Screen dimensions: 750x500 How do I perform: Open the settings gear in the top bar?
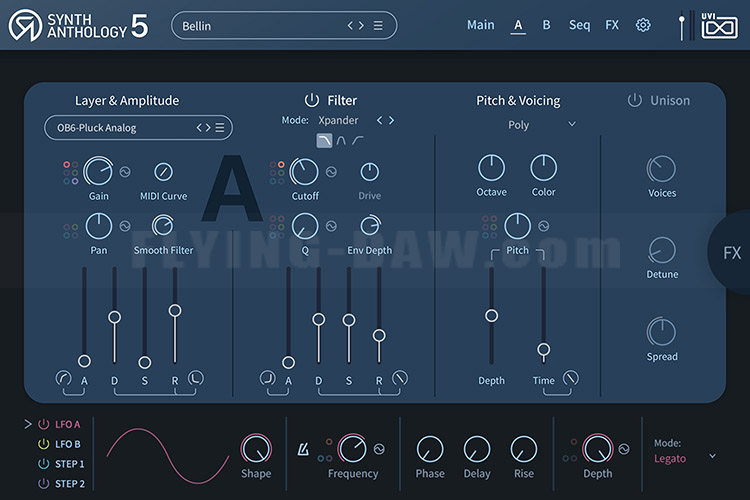click(643, 25)
